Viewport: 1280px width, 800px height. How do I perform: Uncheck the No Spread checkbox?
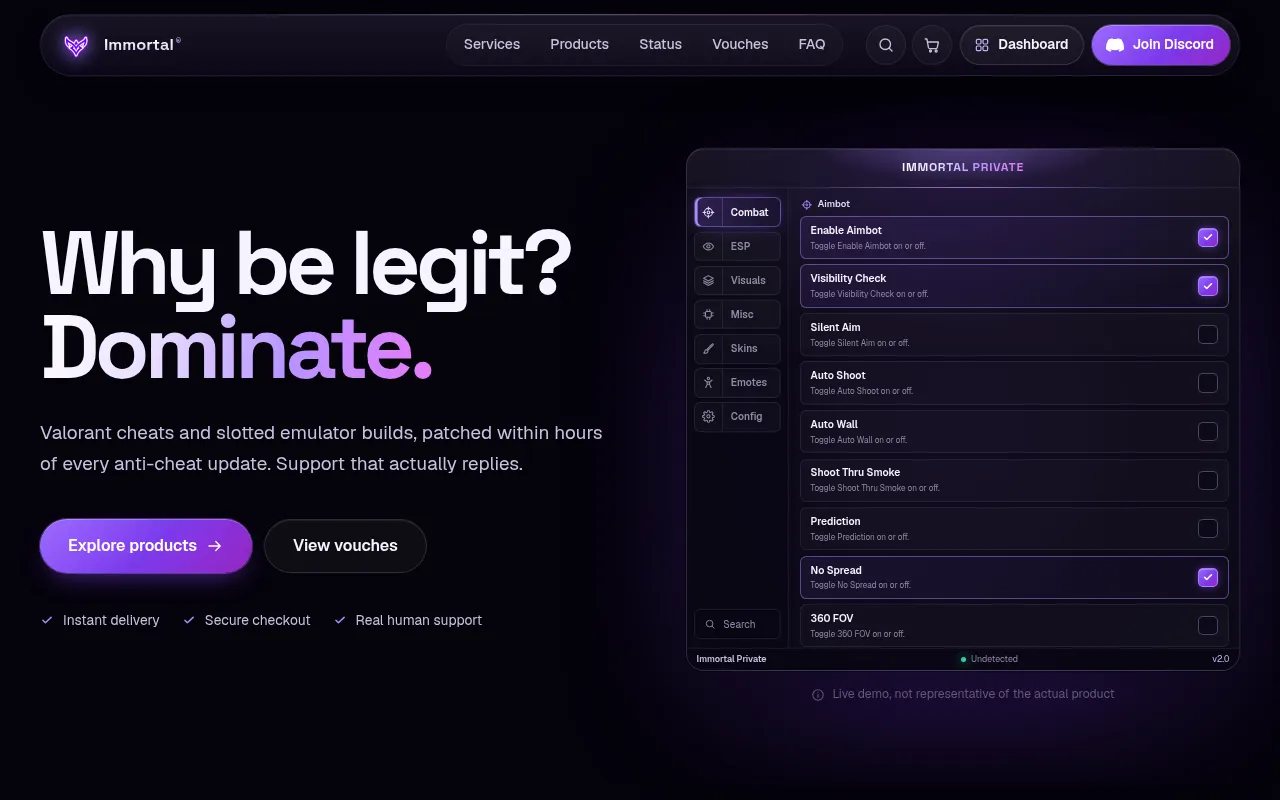pyautogui.click(x=1208, y=577)
